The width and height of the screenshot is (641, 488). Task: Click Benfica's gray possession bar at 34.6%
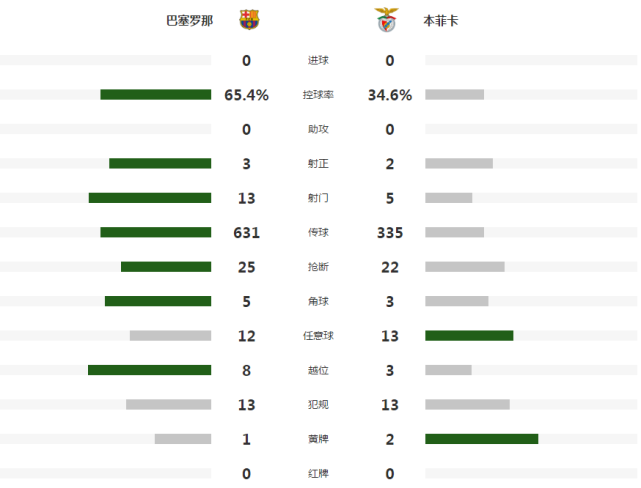click(455, 94)
